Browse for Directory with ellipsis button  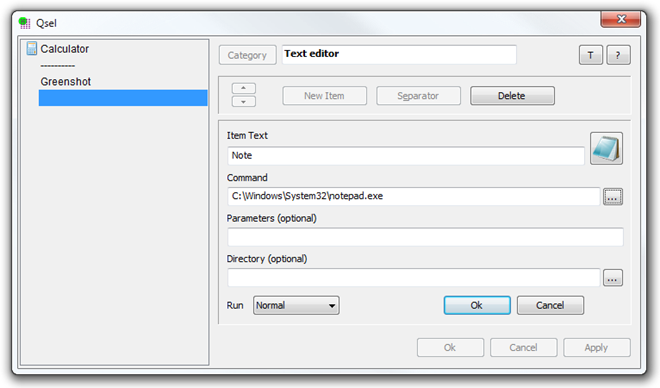[612, 278]
